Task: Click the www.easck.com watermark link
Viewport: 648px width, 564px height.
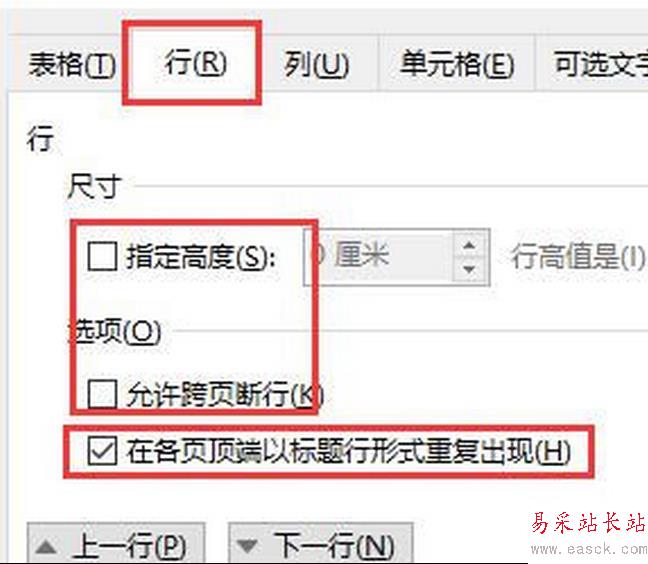Action: (x=589, y=549)
